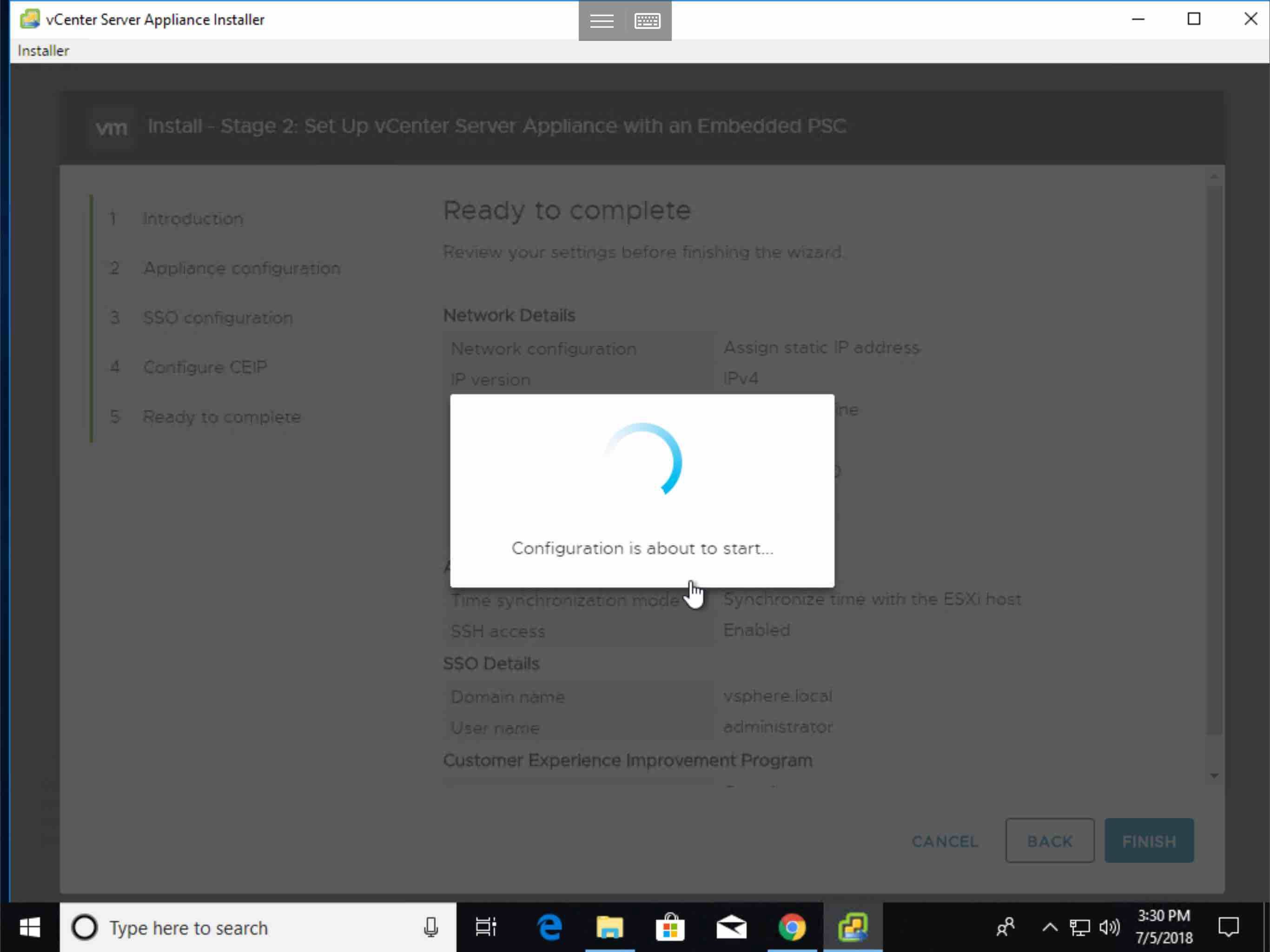1270x952 pixels.
Task: Select the Configure CEIP step
Action: (x=205, y=367)
